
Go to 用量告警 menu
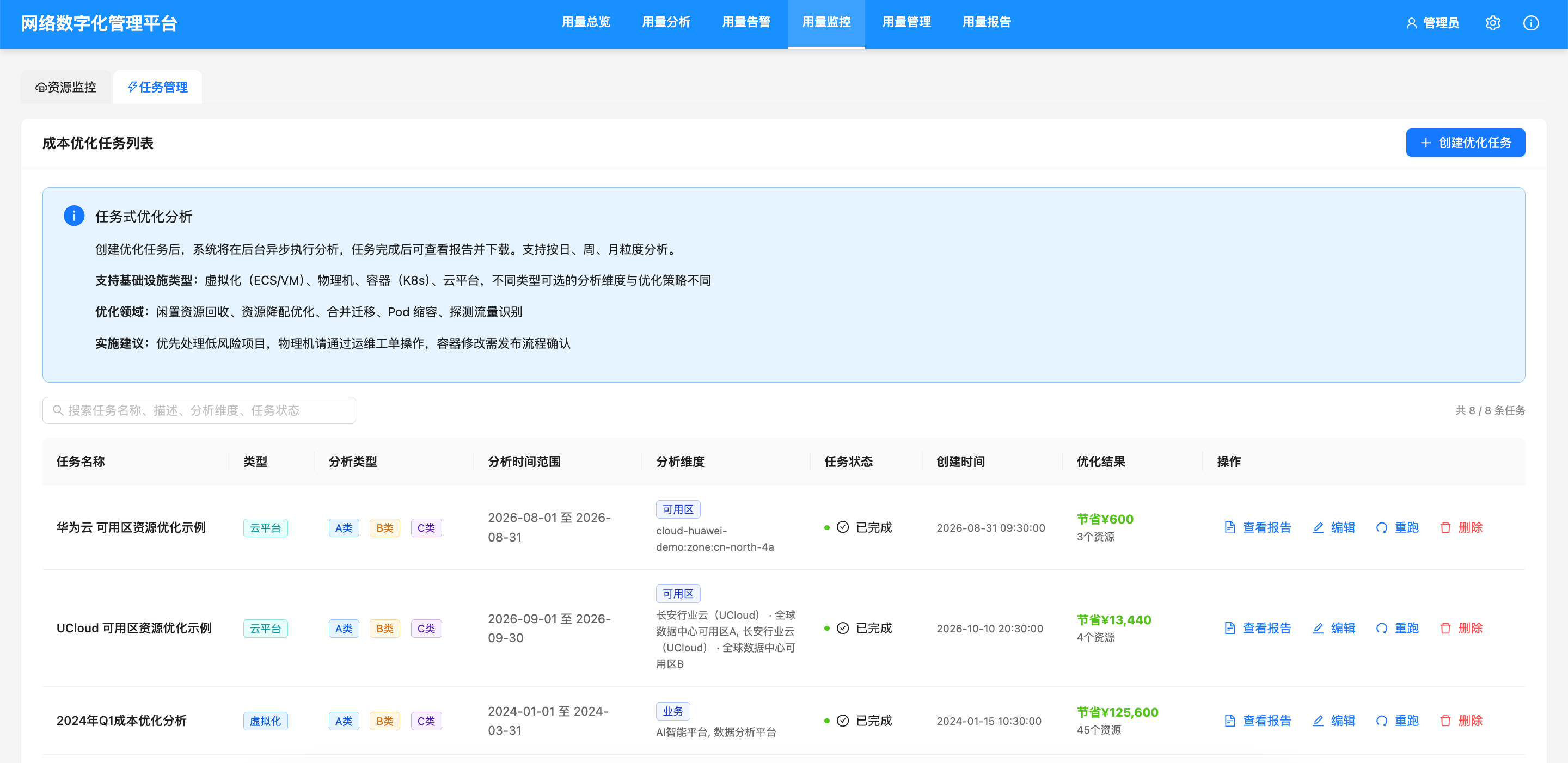746,22
